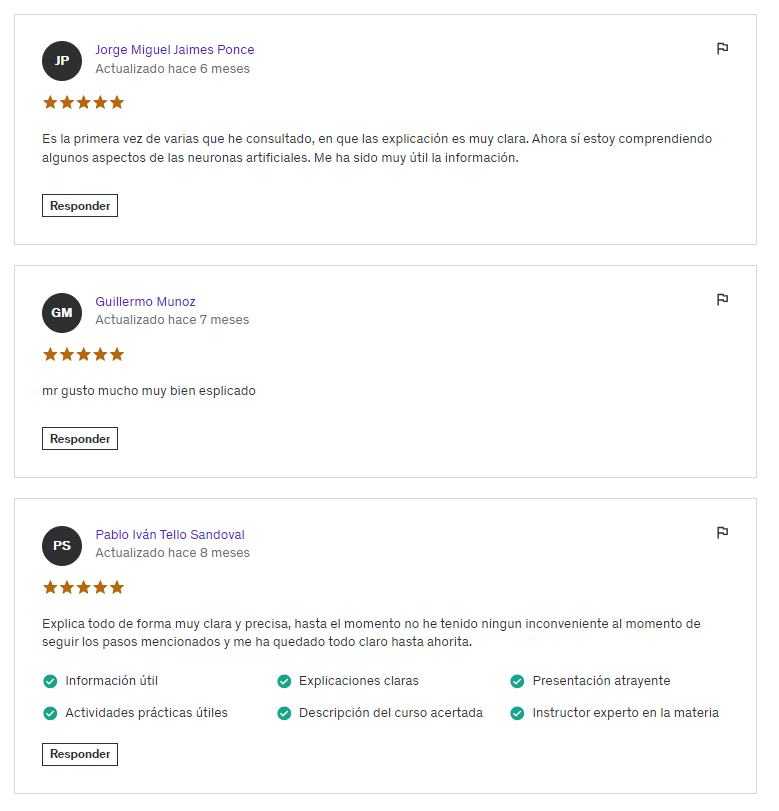
Task: Open the Guillermo Munoz name link
Action: 145,302
